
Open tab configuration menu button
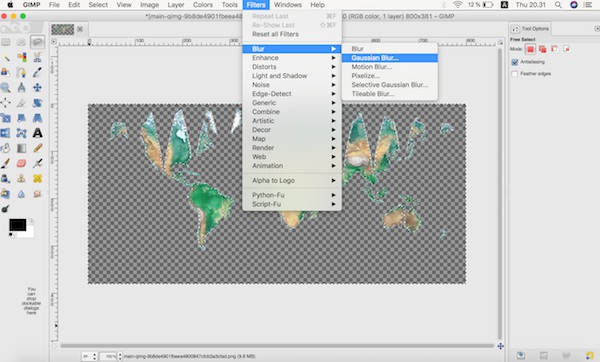(597, 29)
